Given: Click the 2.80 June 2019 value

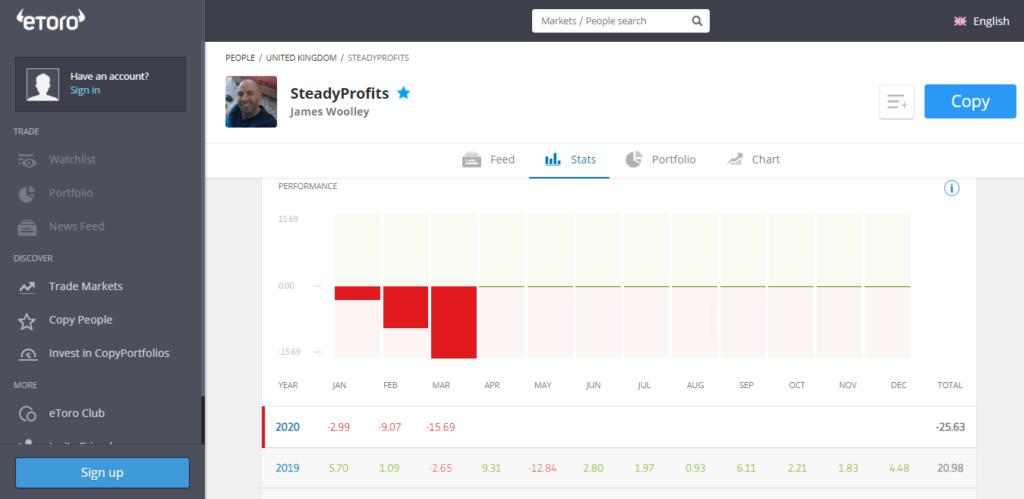Looking at the screenshot, I should (594, 468).
